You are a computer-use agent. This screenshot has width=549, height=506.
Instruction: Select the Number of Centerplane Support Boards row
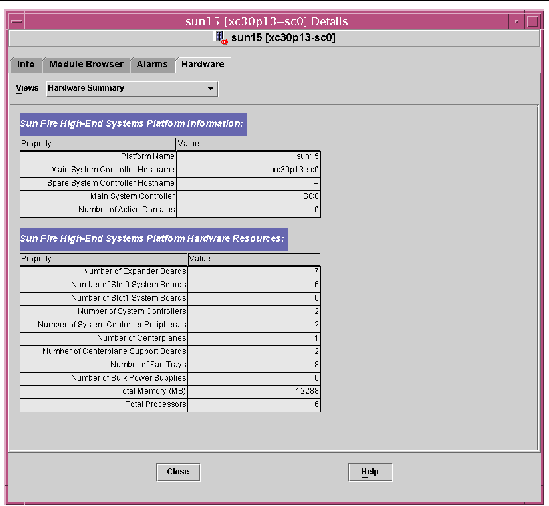point(170,351)
